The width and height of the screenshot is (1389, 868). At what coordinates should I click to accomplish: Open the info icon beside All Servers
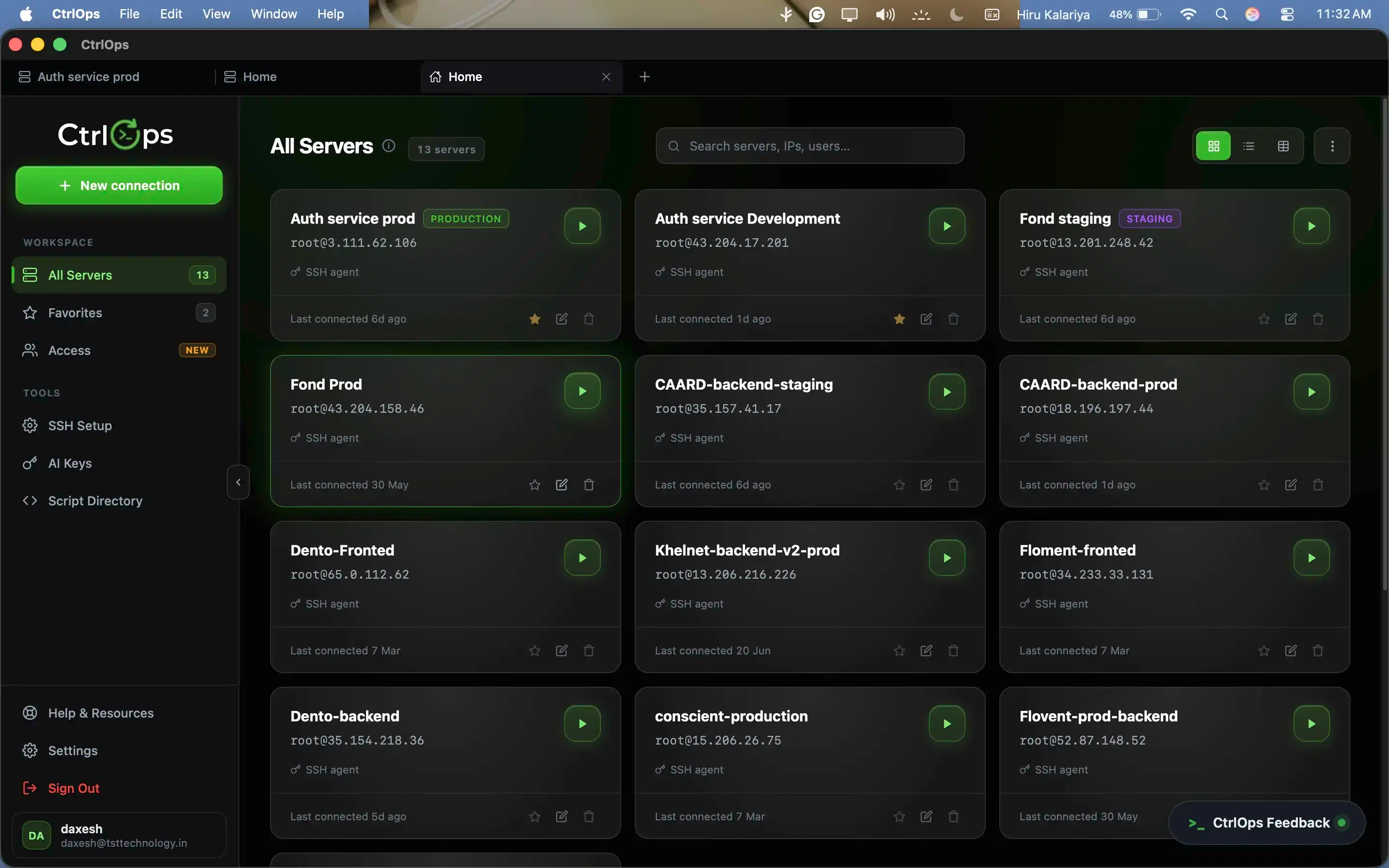tap(389, 146)
